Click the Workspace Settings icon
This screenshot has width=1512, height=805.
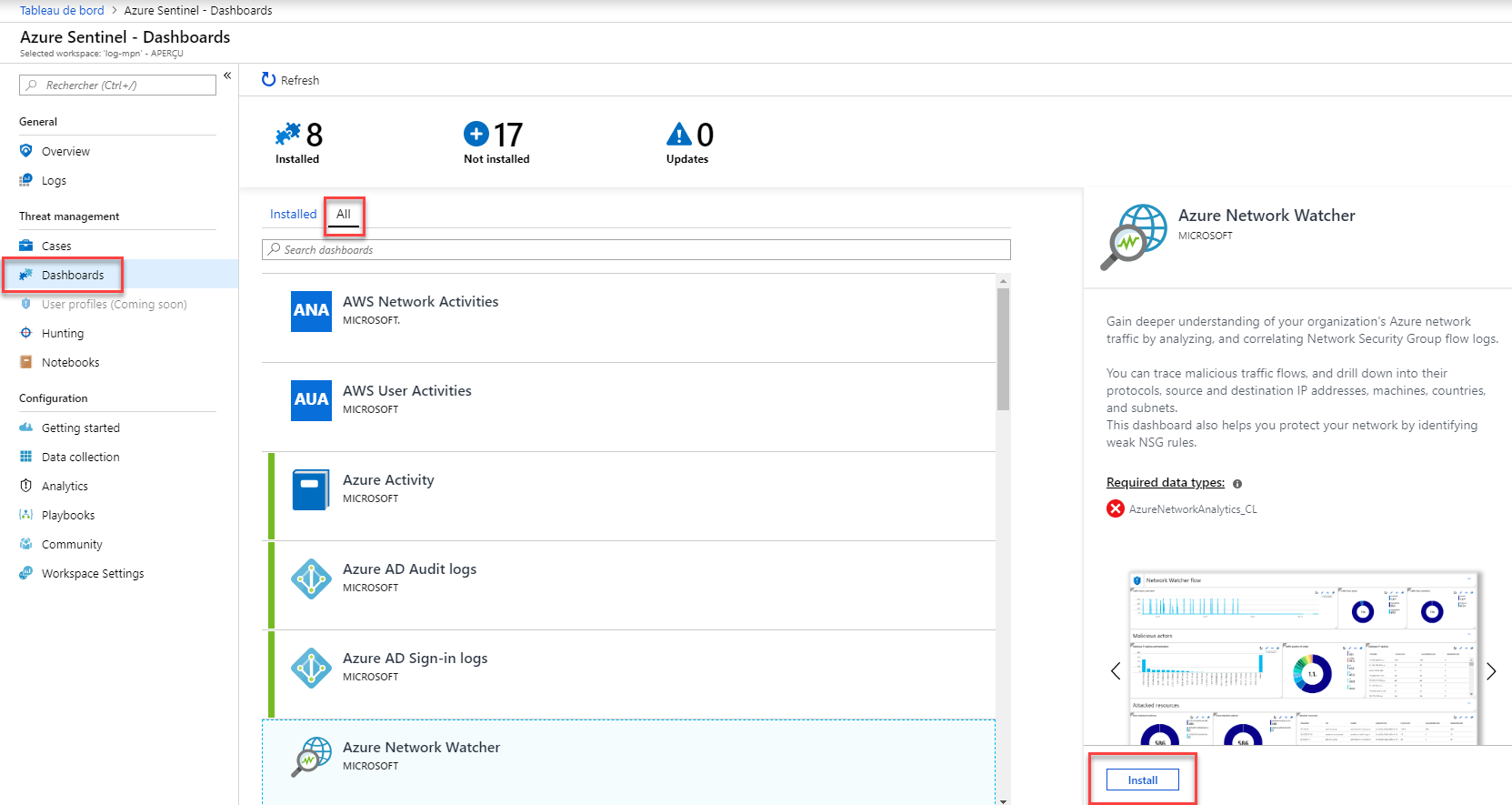tap(25, 573)
